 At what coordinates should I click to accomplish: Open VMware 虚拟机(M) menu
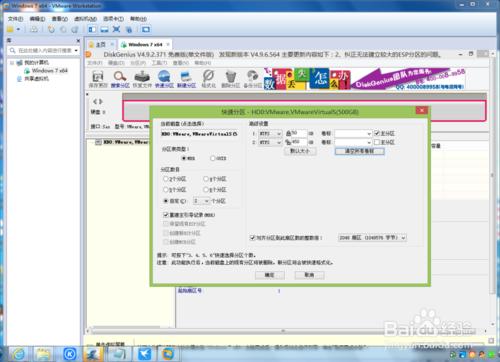click(85, 19)
